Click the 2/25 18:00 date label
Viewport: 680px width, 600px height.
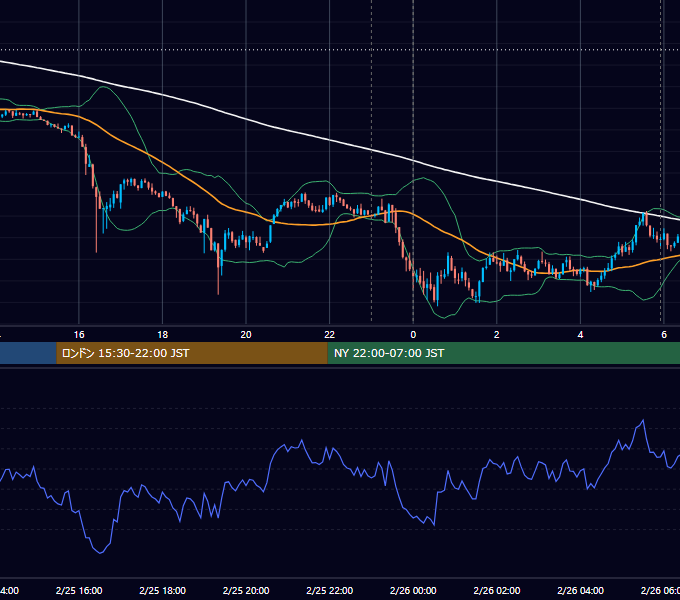point(163,590)
